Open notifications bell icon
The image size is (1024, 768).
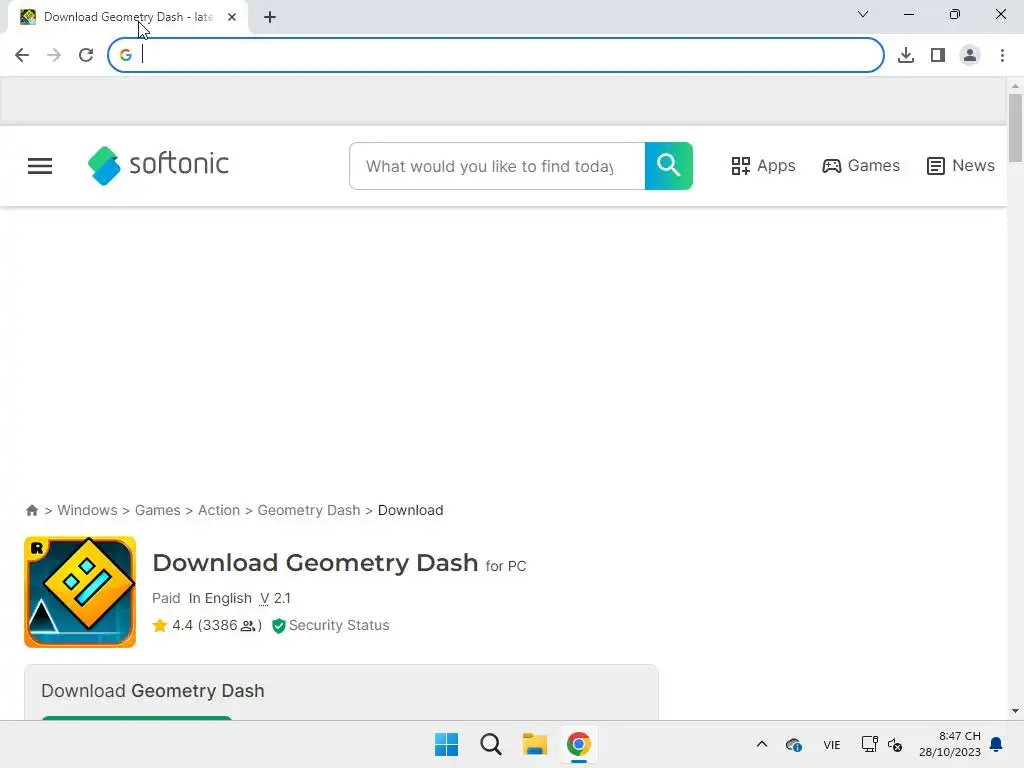click(x=997, y=744)
